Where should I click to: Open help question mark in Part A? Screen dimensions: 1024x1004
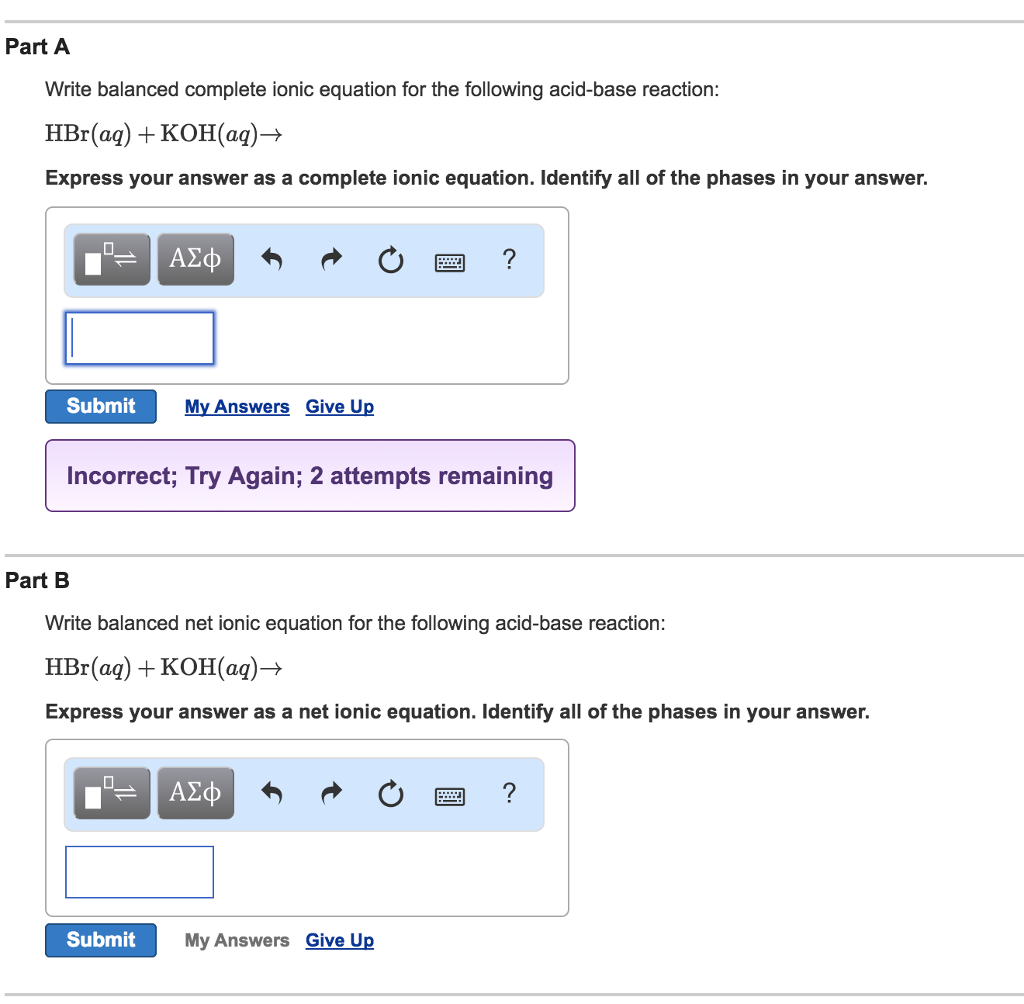509,260
